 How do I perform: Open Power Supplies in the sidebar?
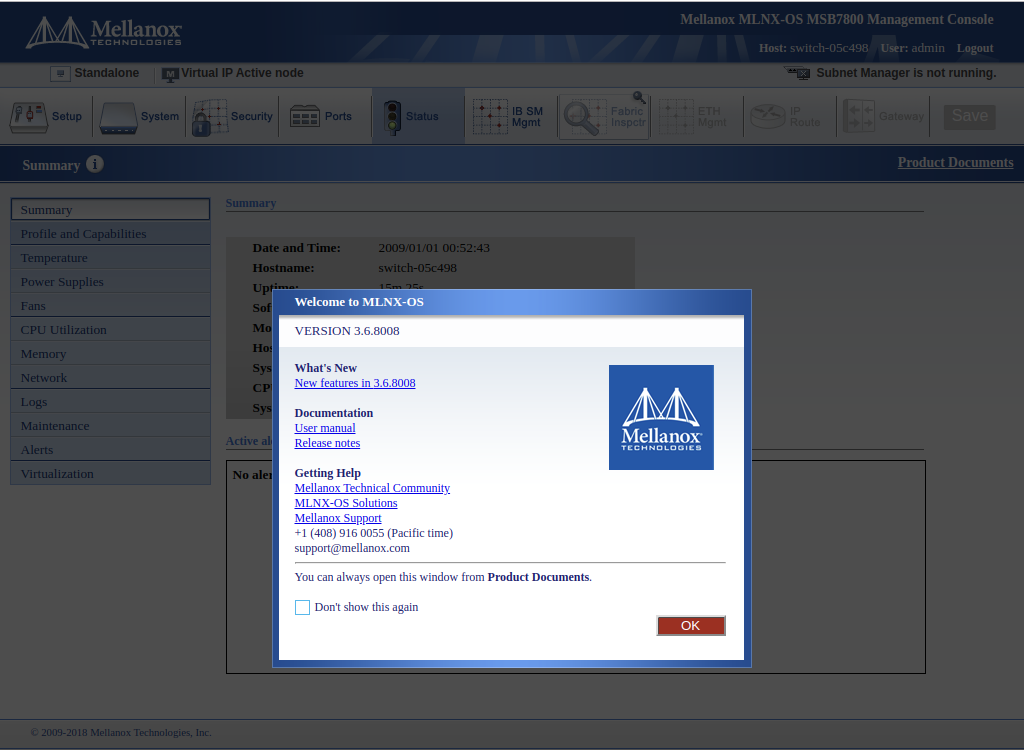coord(110,282)
